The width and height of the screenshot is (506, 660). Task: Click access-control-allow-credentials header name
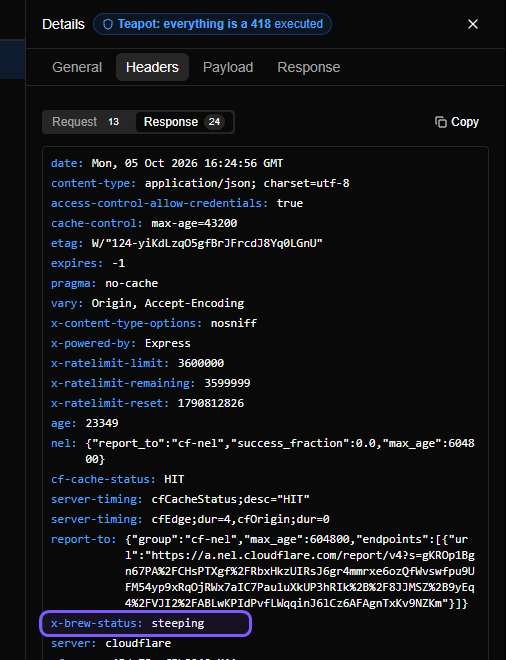tap(160, 203)
